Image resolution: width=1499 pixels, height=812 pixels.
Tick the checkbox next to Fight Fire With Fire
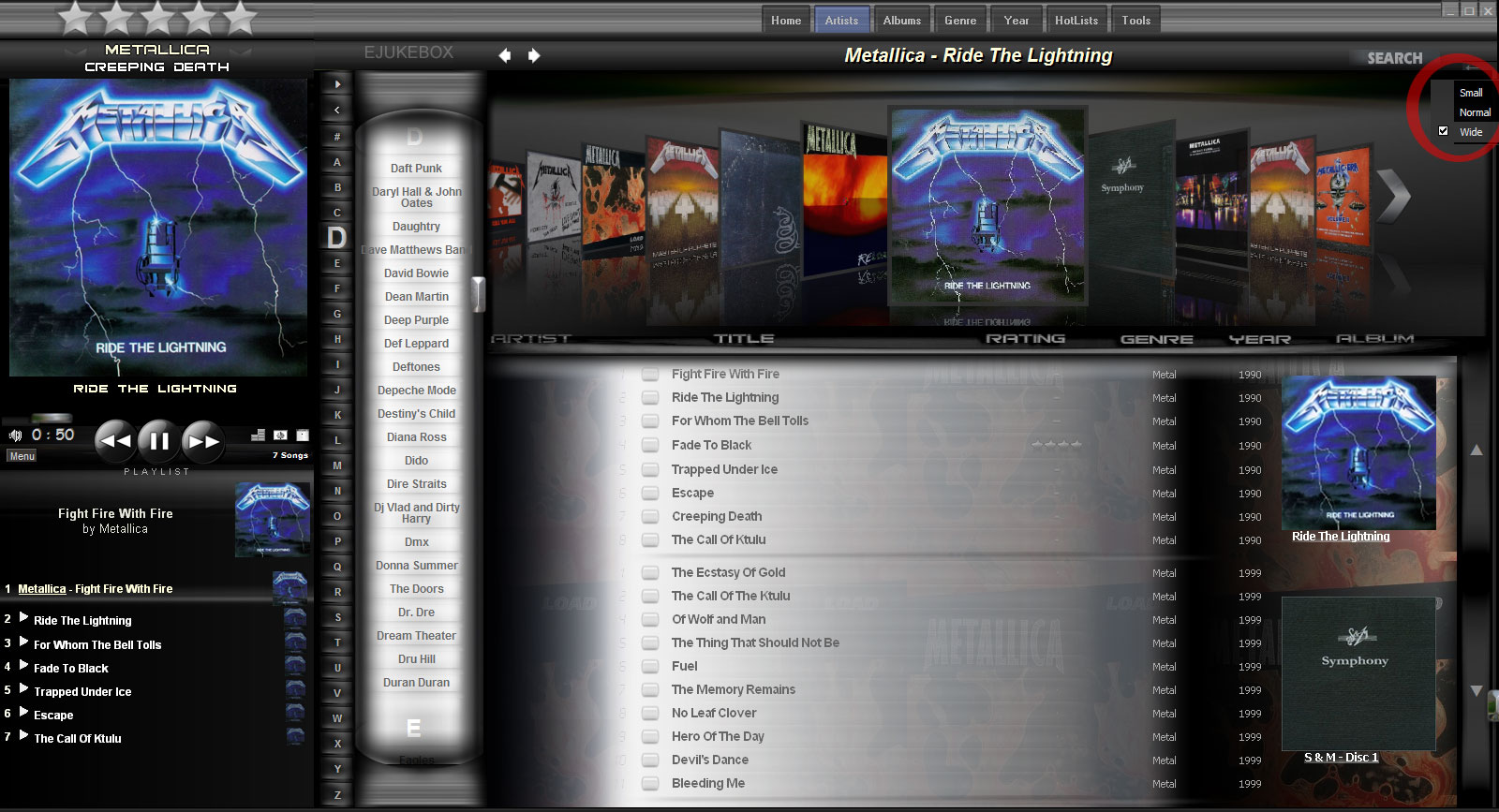pos(650,374)
